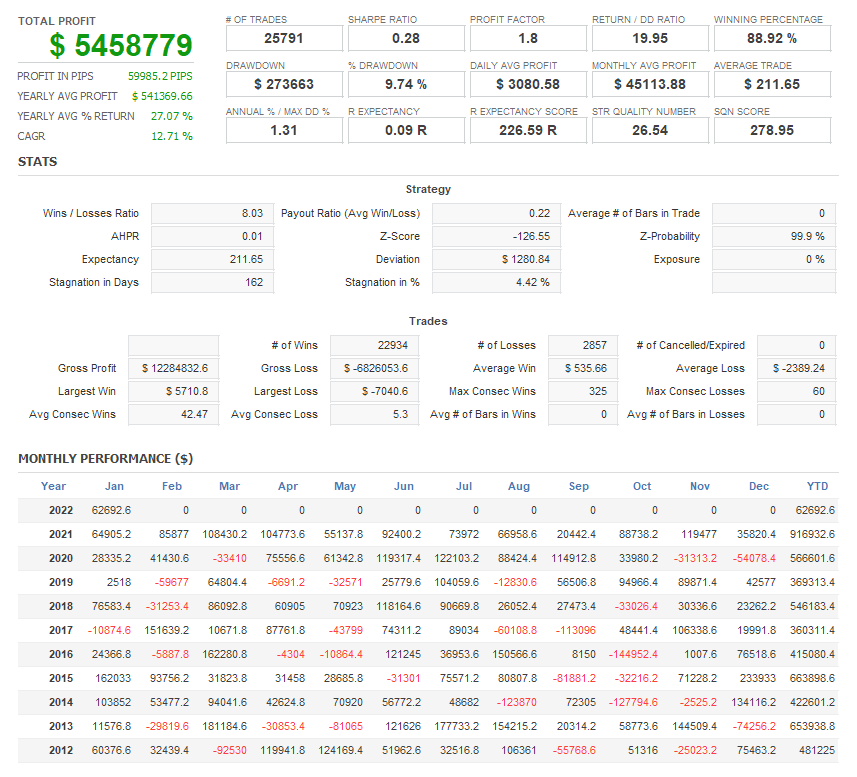Select Largest Loss field $ -7040.6
The image size is (857, 777).
[374, 391]
